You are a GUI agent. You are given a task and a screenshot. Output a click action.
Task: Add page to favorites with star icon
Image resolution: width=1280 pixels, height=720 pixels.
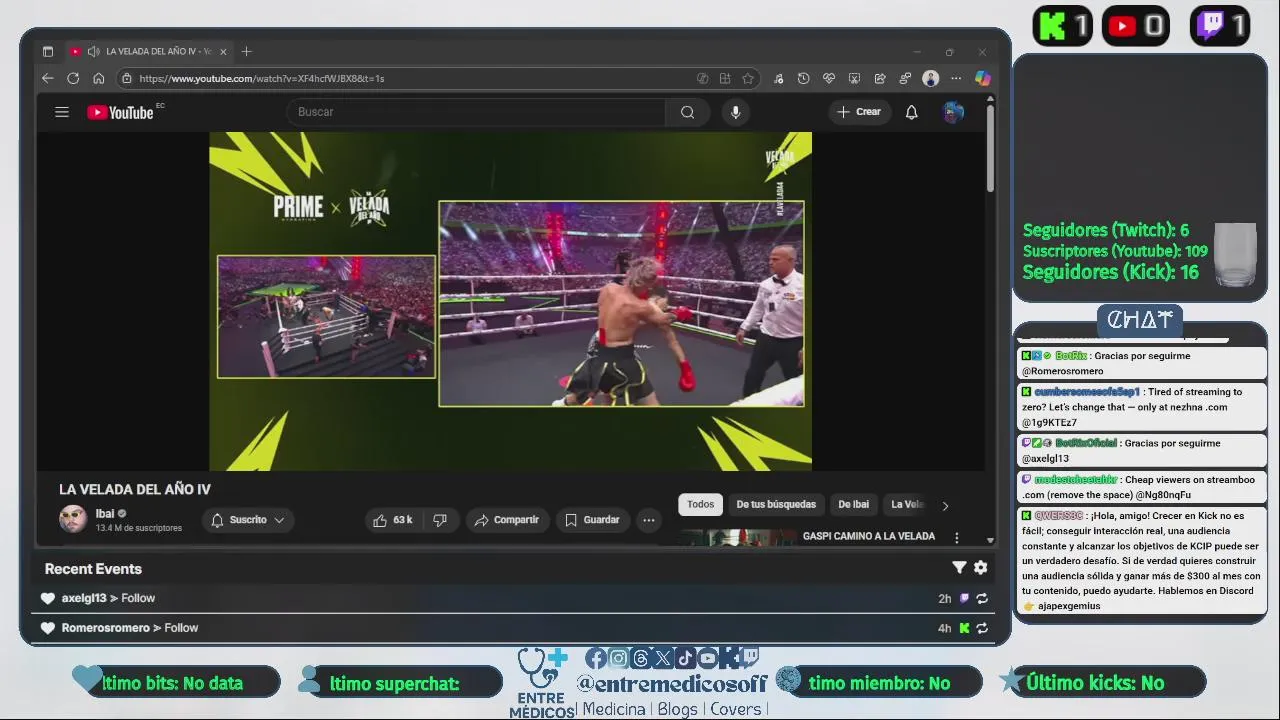pyautogui.click(x=748, y=78)
